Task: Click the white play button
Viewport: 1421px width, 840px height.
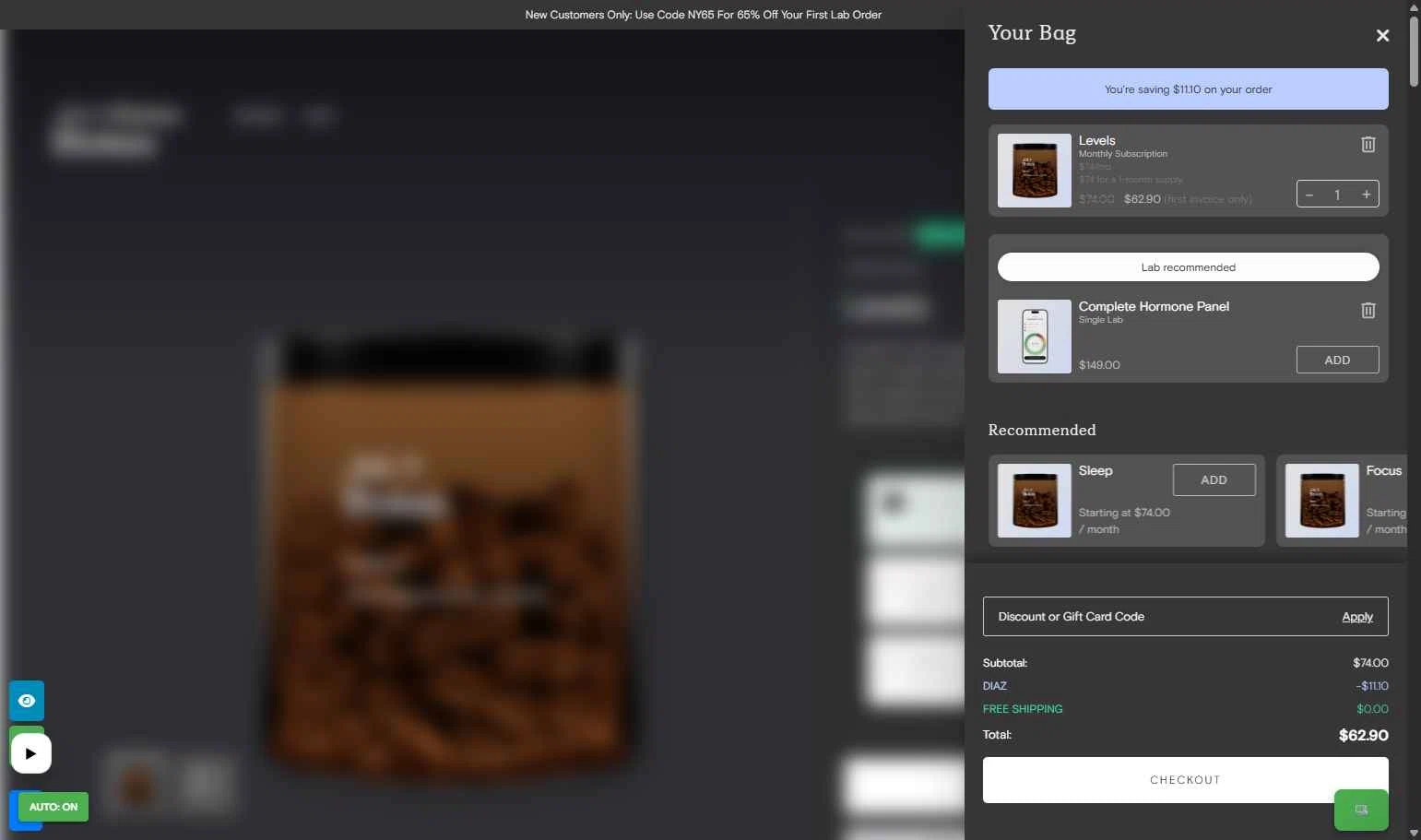Action: [31, 753]
